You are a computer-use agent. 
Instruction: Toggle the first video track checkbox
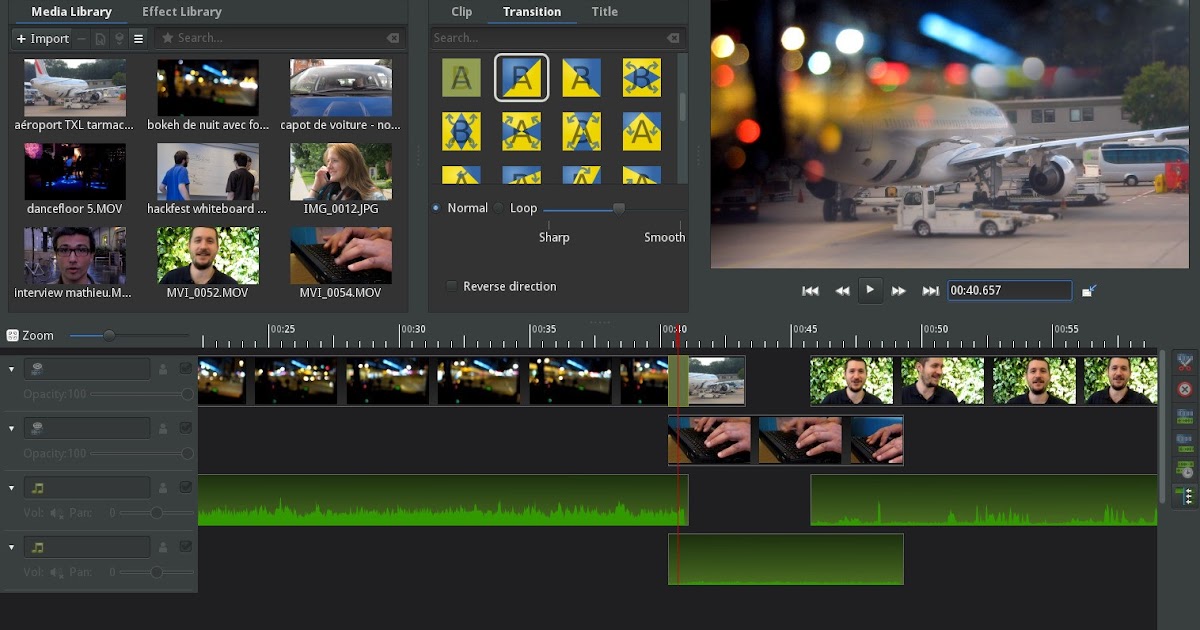click(x=185, y=369)
